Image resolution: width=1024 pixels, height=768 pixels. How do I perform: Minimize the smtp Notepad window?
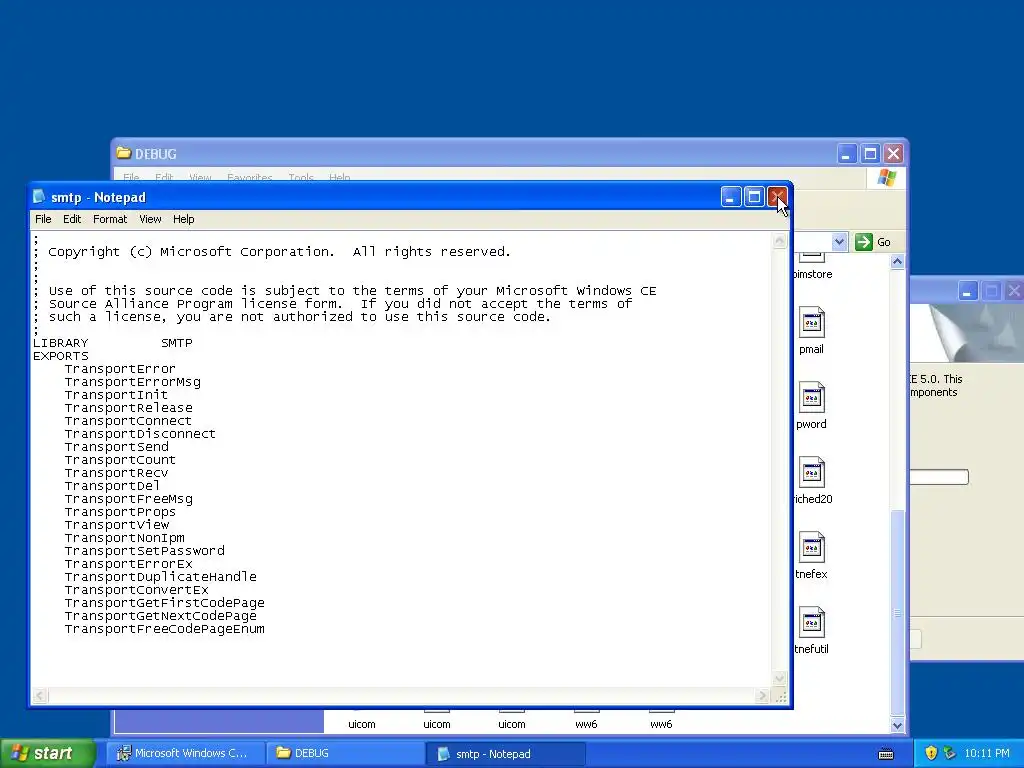[731, 197]
